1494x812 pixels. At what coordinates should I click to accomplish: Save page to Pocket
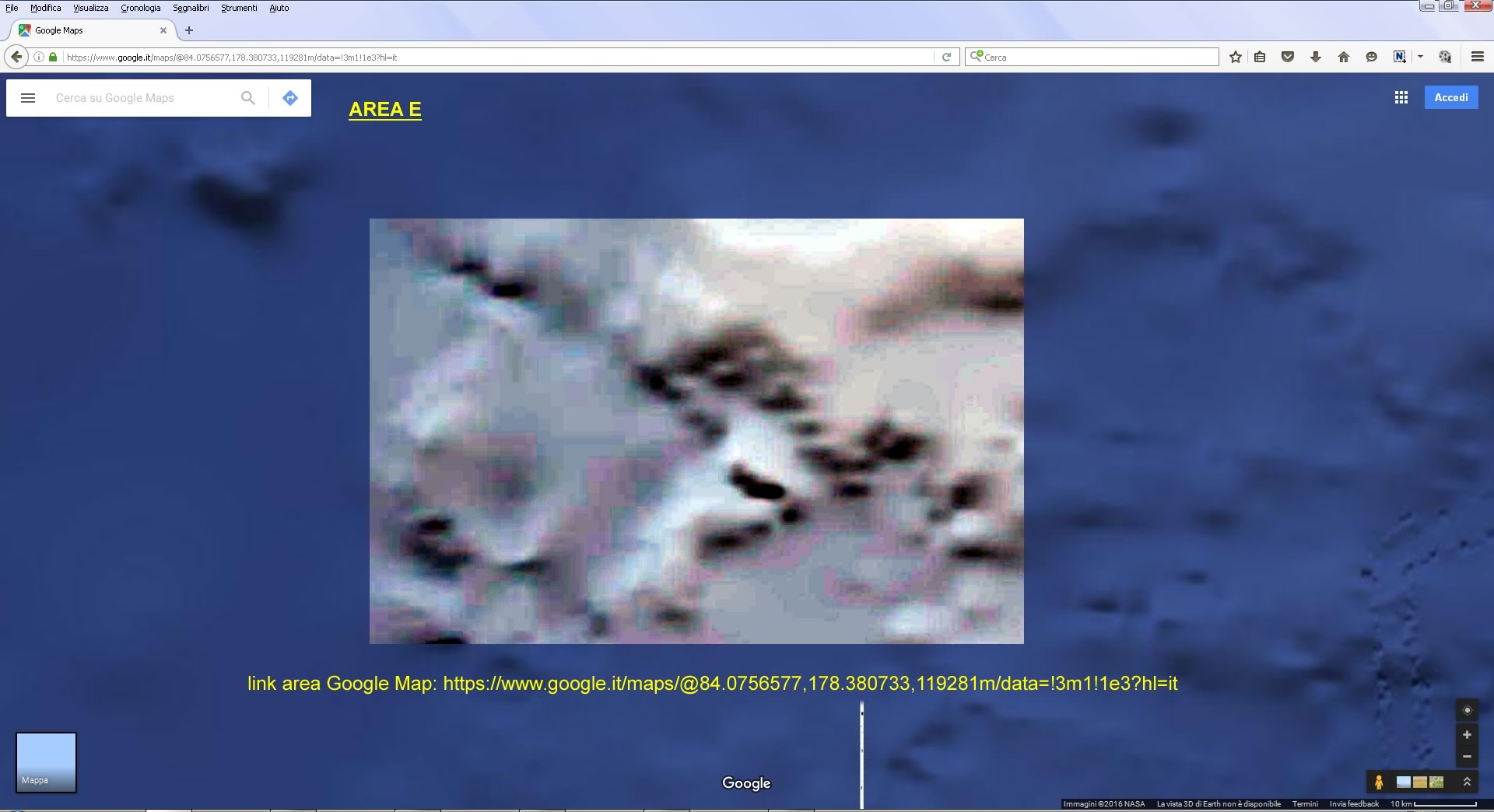1288,57
